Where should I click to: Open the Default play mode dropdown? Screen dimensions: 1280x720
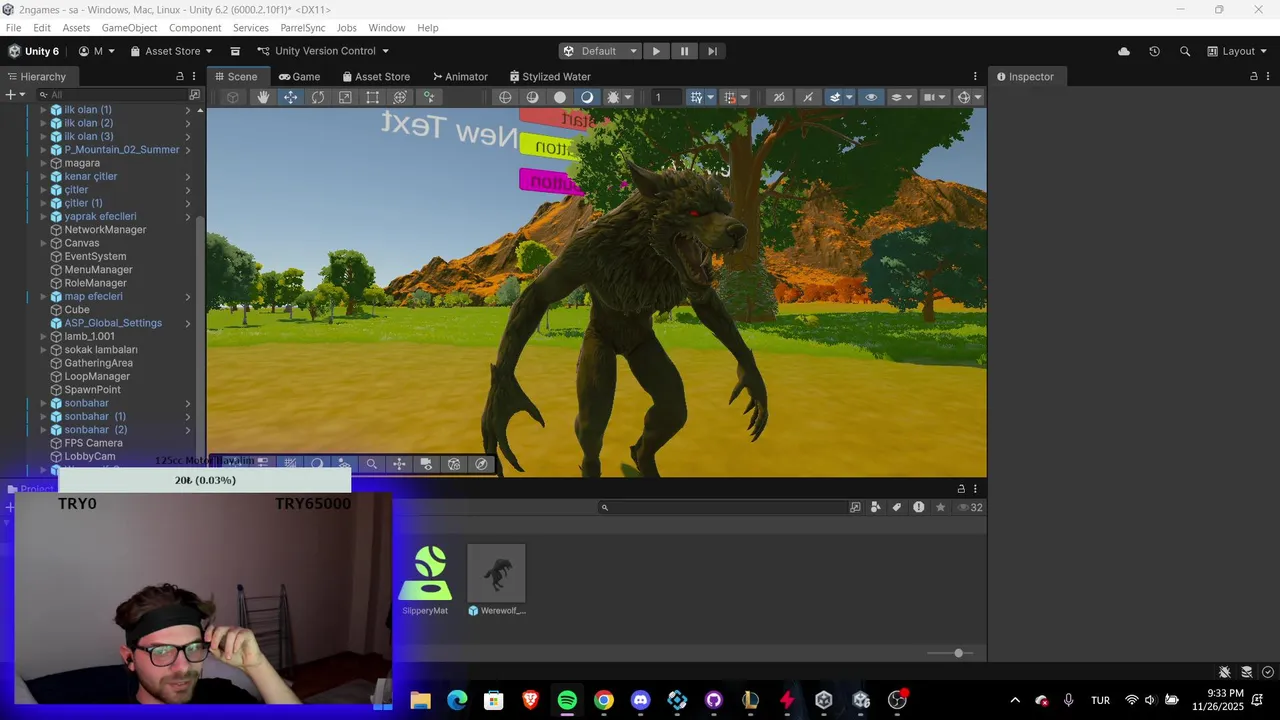click(x=600, y=51)
